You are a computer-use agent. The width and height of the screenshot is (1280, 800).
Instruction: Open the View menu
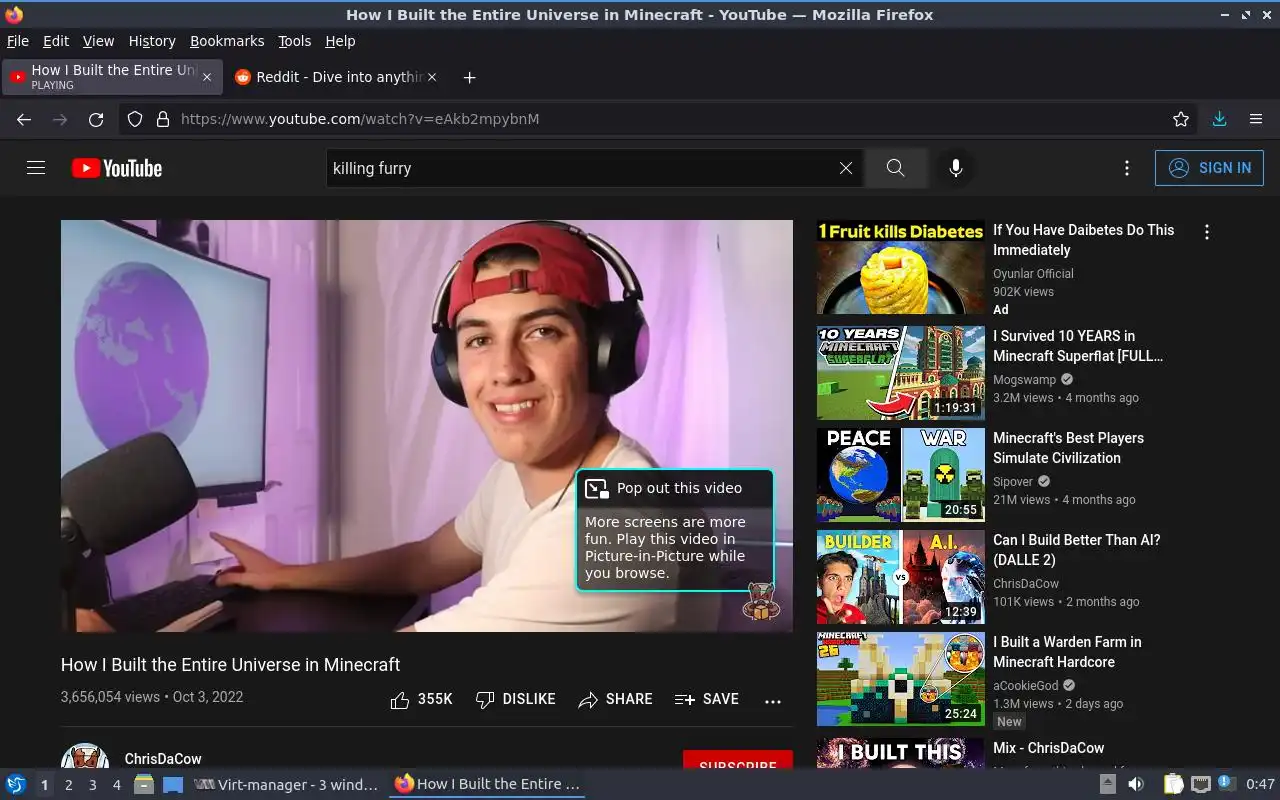point(98,41)
